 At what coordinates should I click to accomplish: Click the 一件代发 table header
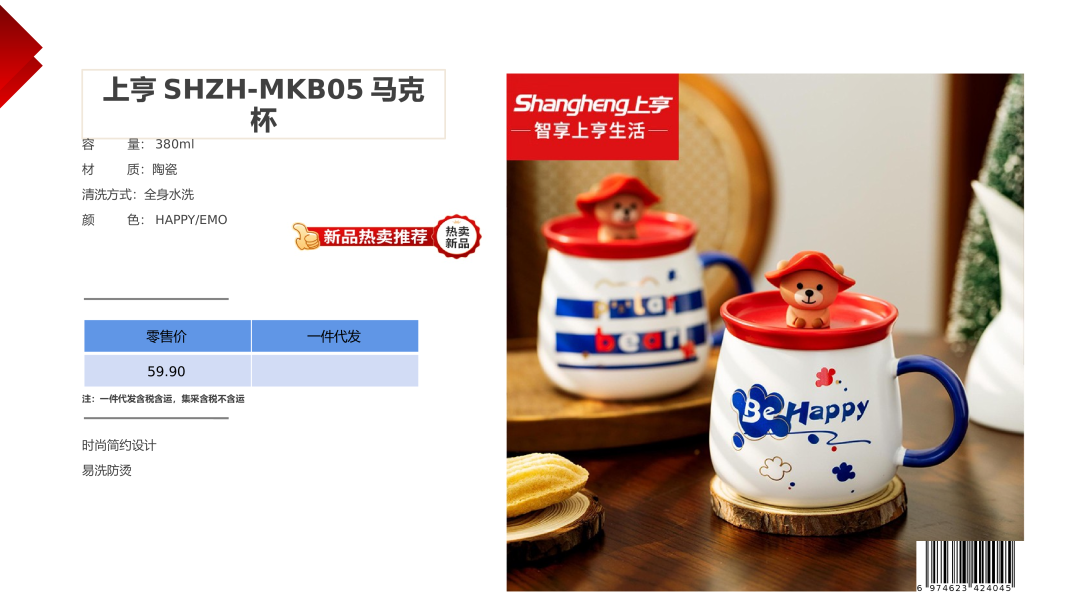[x=335, y=336]
